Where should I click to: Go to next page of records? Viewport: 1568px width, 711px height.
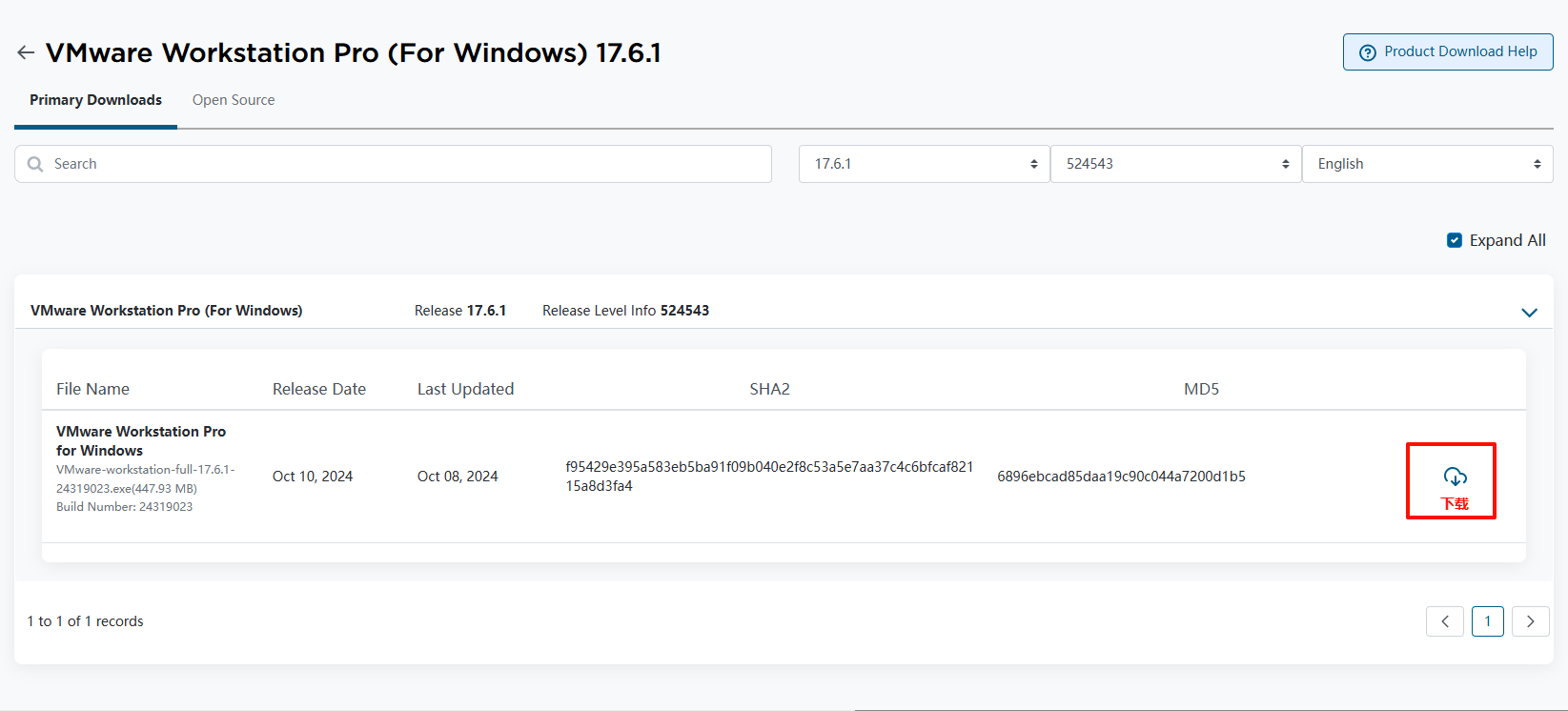1531,621
